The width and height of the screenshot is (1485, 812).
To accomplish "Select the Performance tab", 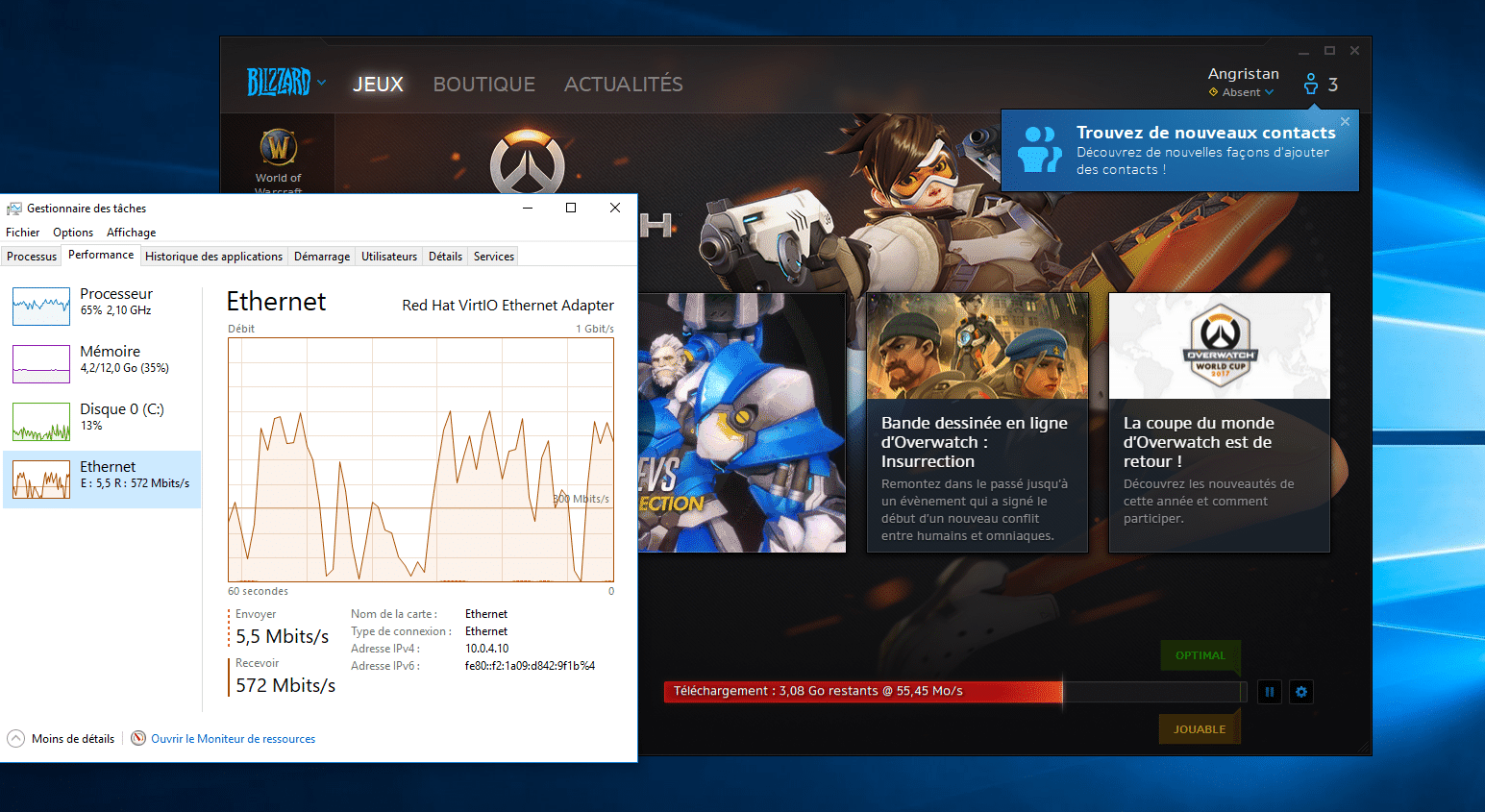I will [x=101, y=255].
